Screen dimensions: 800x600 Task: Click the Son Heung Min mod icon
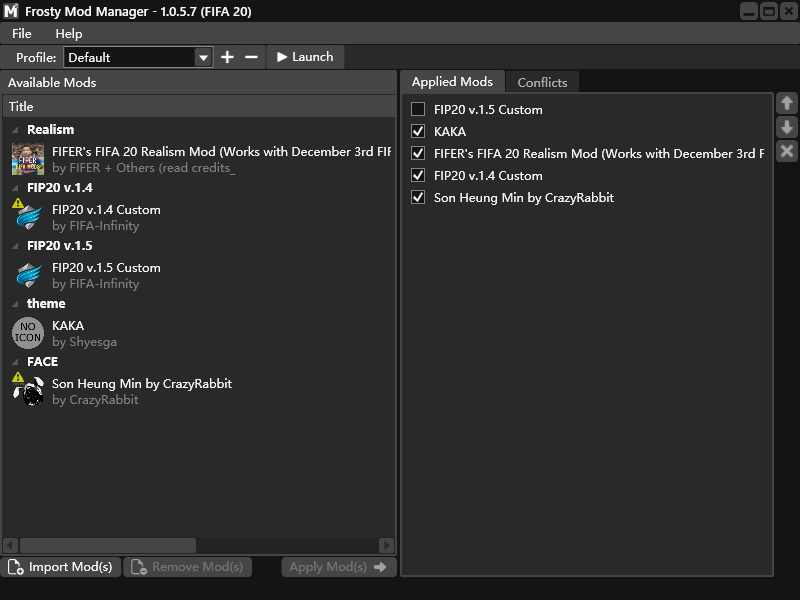pyautogui.click(x=30, y=391)
